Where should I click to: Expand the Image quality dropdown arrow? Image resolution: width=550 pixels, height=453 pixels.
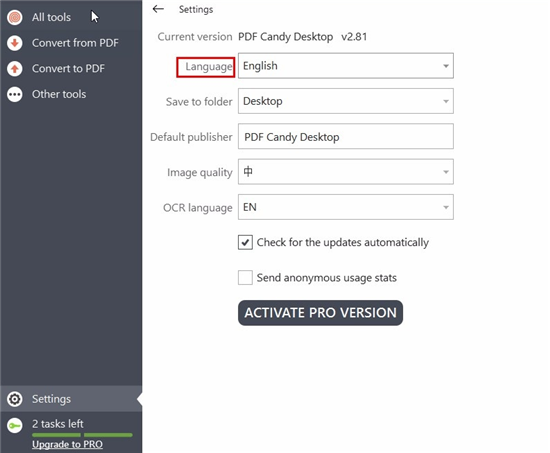(446, 172)
